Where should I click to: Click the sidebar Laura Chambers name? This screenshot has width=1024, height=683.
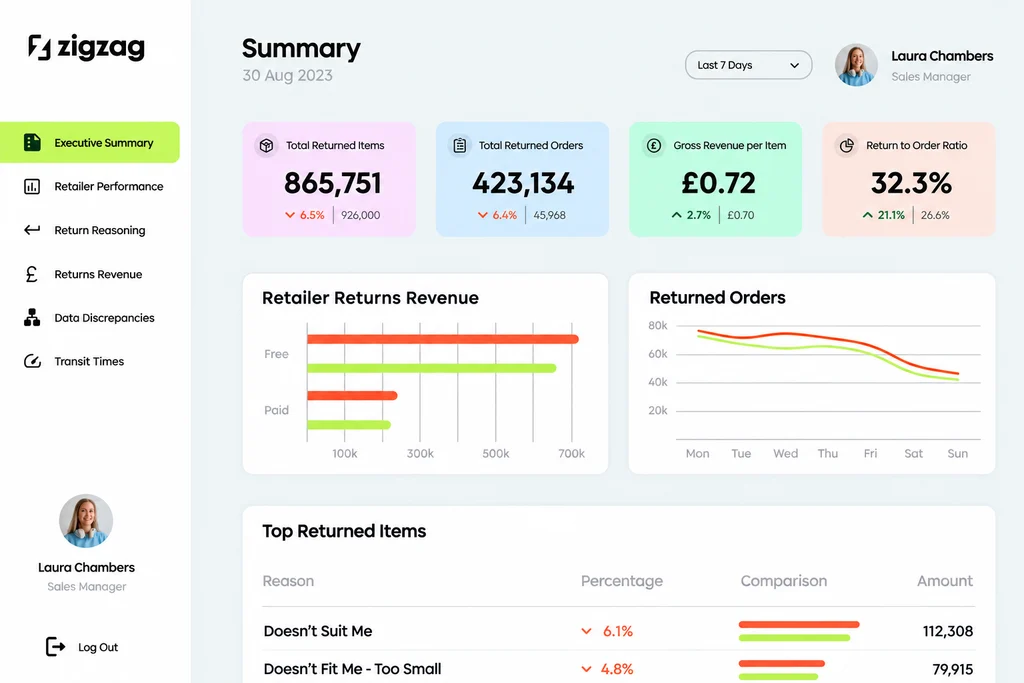(x=86, y=567)
